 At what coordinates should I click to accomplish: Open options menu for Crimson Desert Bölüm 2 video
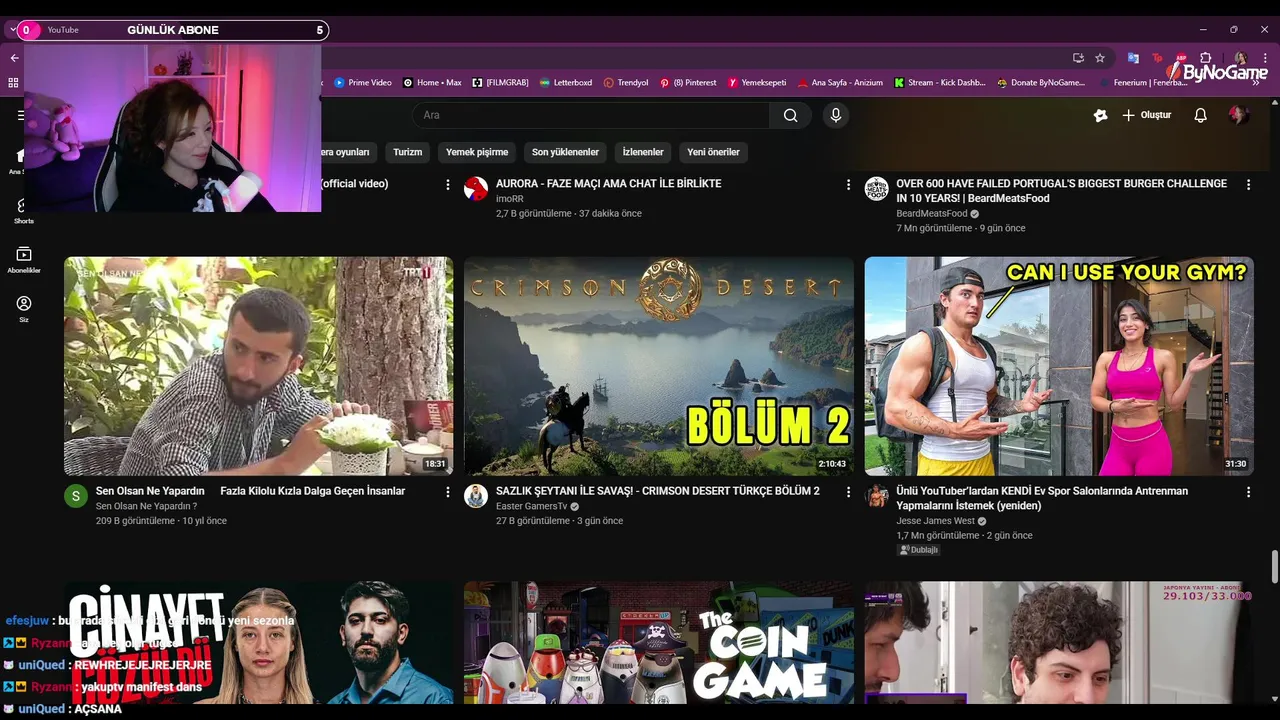click(x=848, y=492)
